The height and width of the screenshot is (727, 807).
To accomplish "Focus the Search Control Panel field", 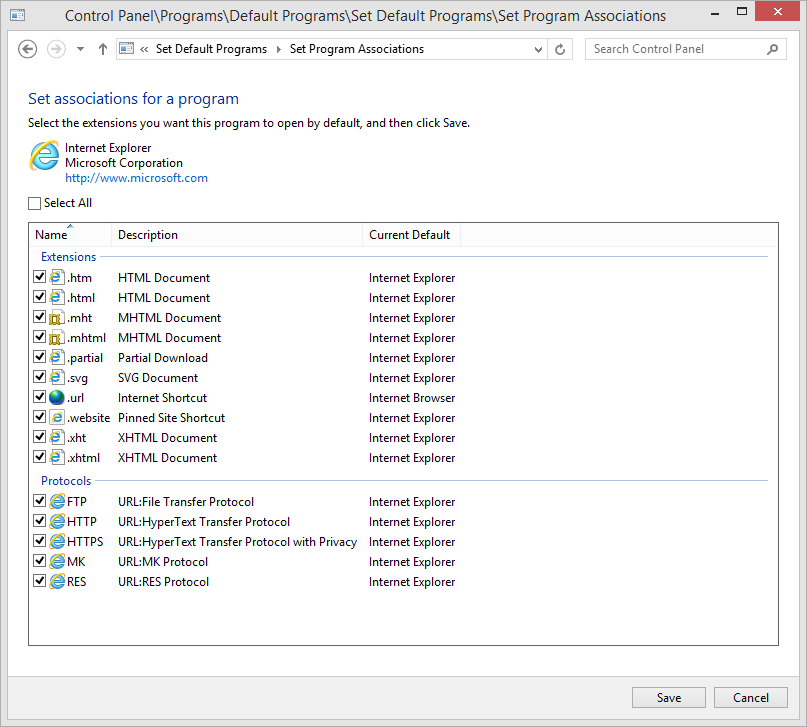I will click(x=686, y=49).
